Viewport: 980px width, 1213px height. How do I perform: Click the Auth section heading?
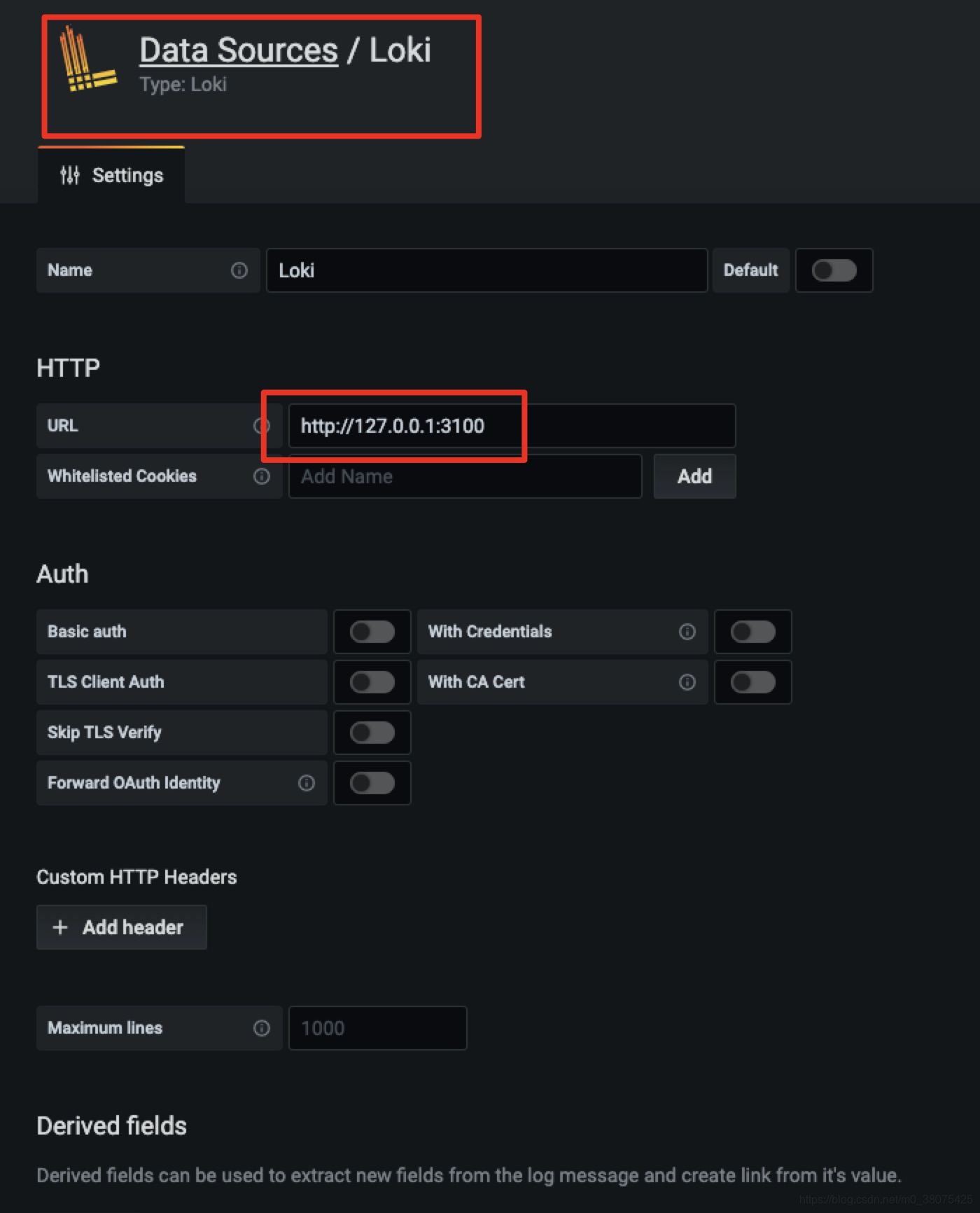(63, 574)
